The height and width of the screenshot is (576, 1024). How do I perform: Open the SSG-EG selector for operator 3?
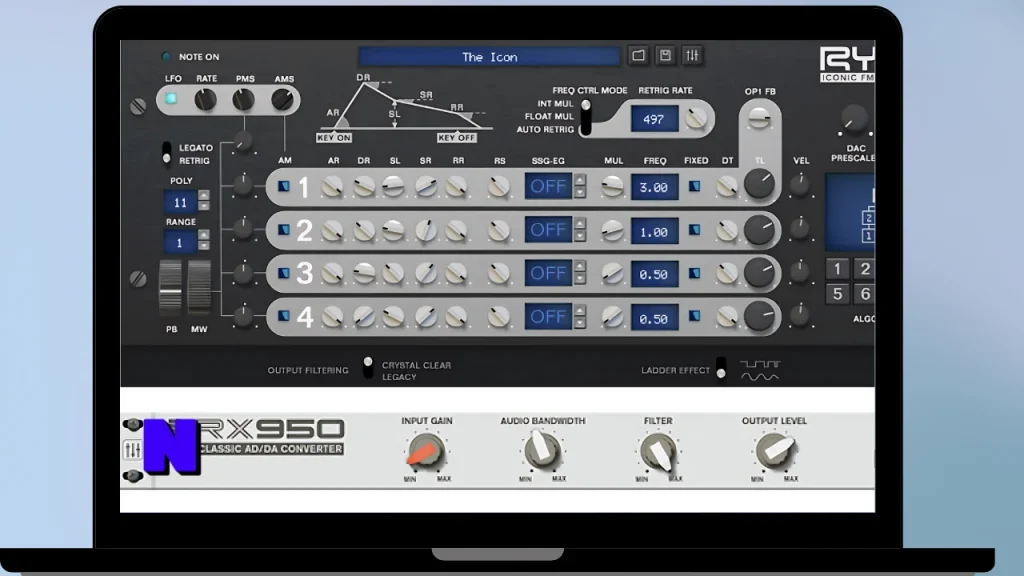click(x=548, y=273)
